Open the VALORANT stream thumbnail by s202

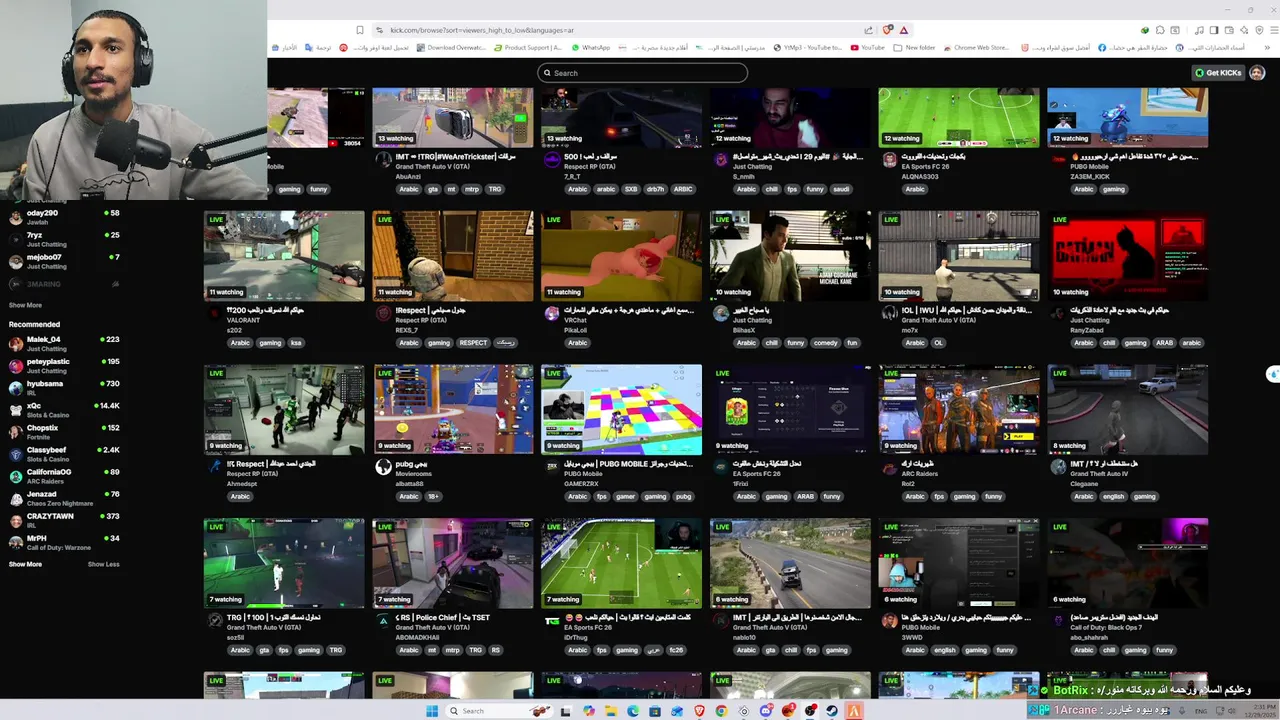[x=284, y=255]
